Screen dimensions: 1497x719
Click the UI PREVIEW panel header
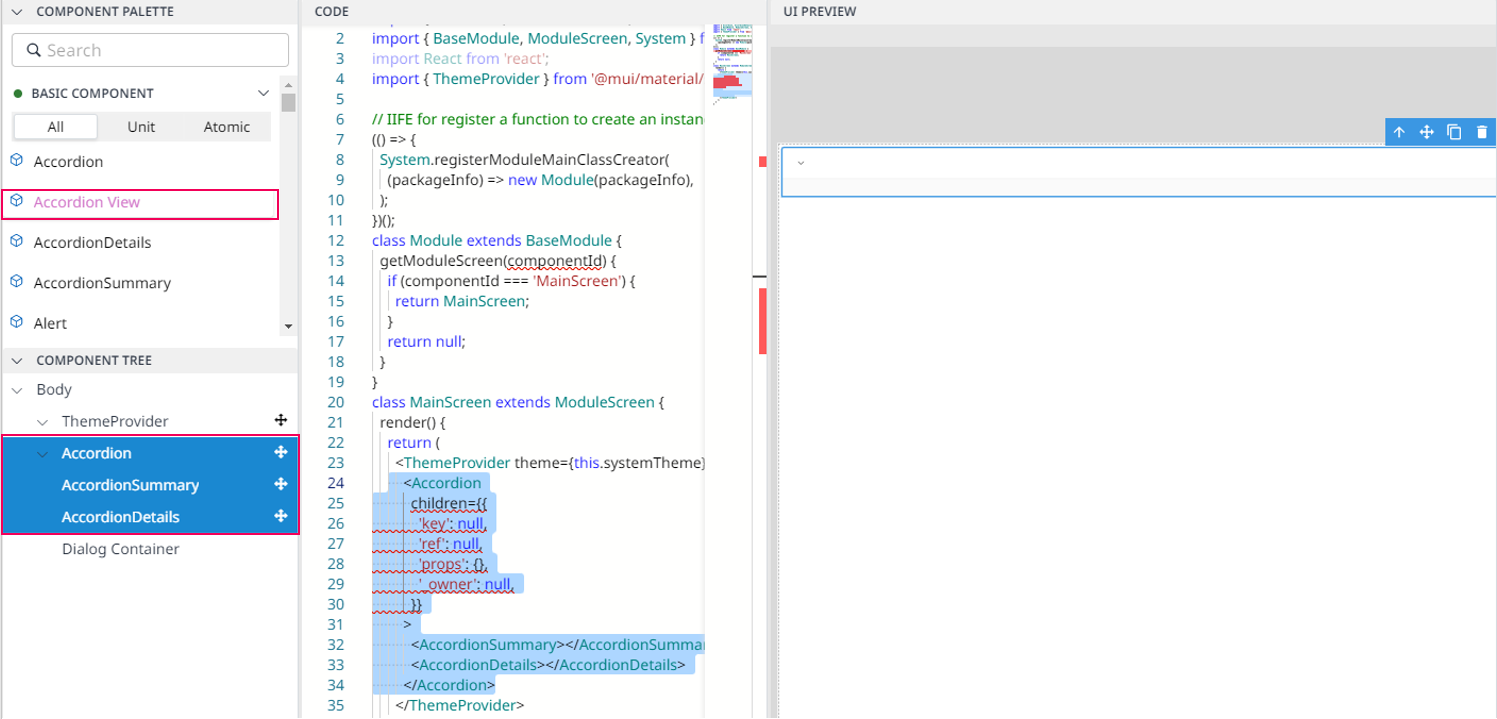pyautogui.click(x=820, y=11)
